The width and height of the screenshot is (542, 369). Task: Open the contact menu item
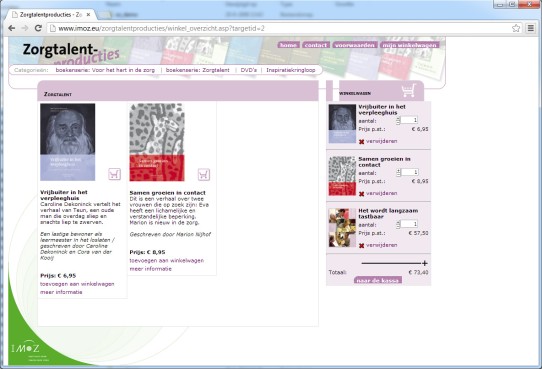point(316,45)
